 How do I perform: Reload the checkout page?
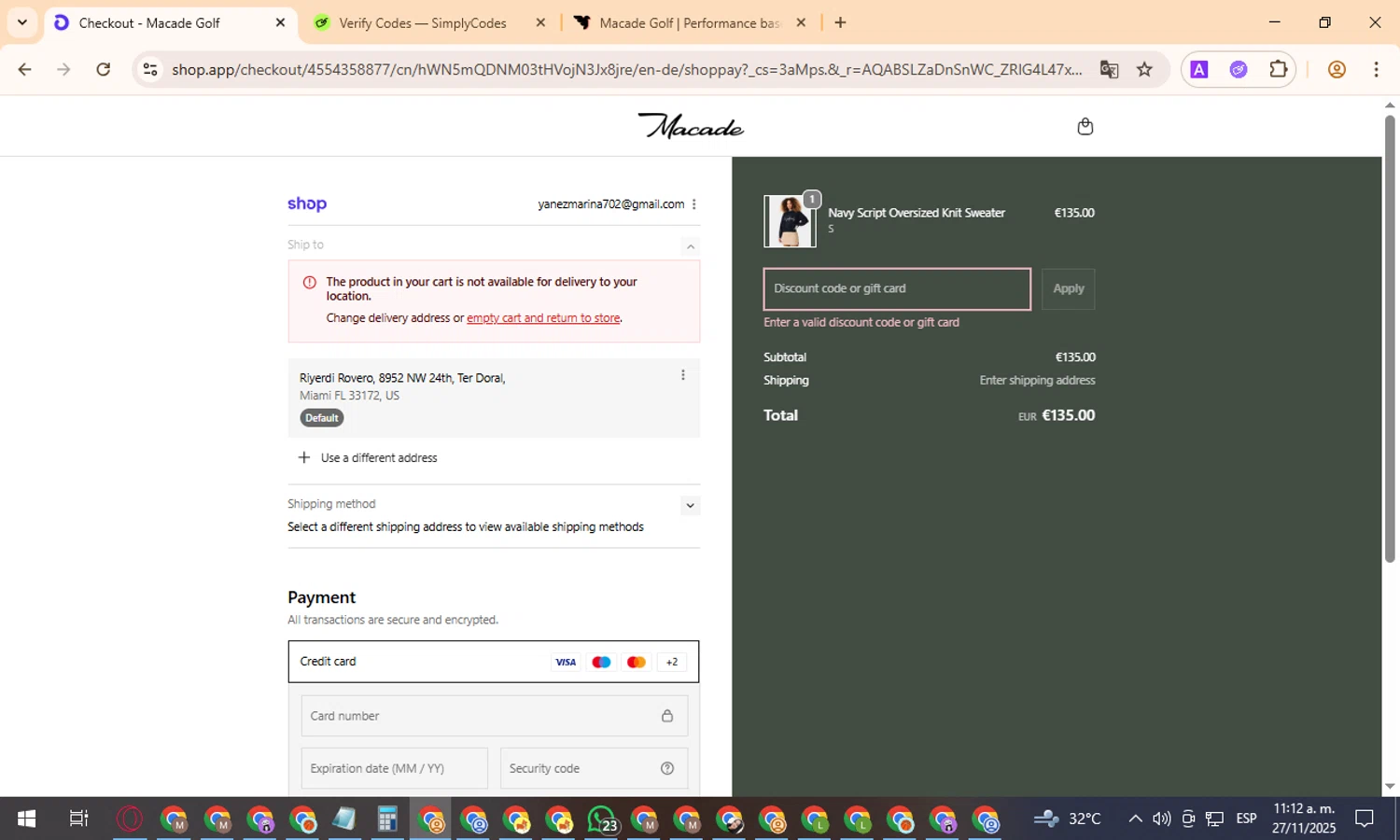(x=103, y=69)
